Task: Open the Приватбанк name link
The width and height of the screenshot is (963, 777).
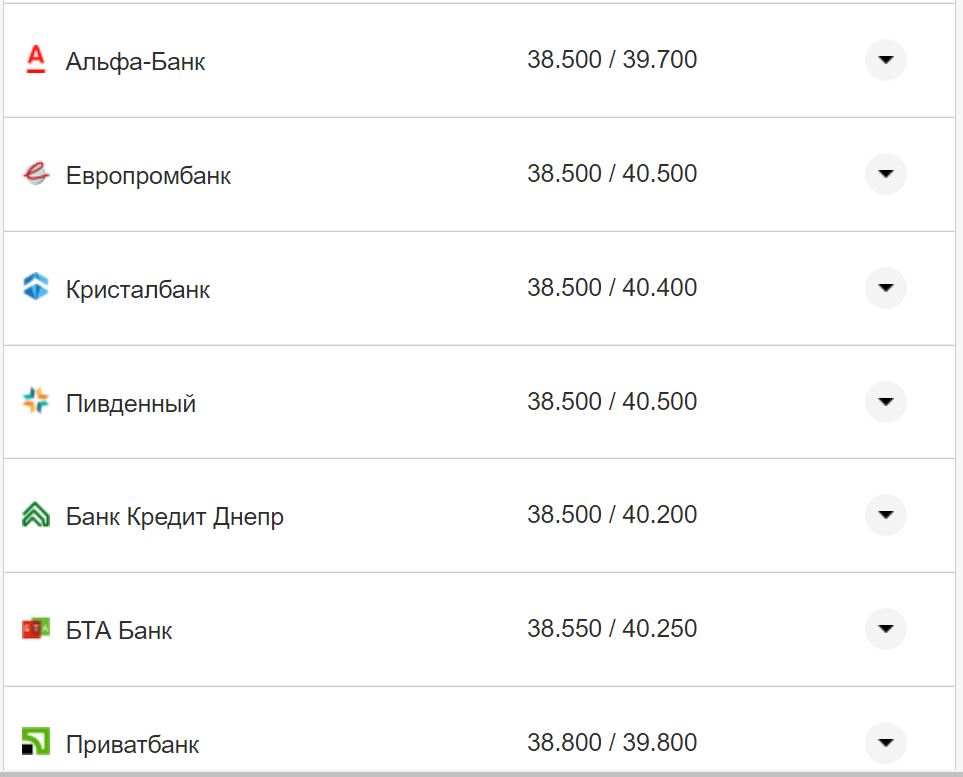Action: point(133,745)
